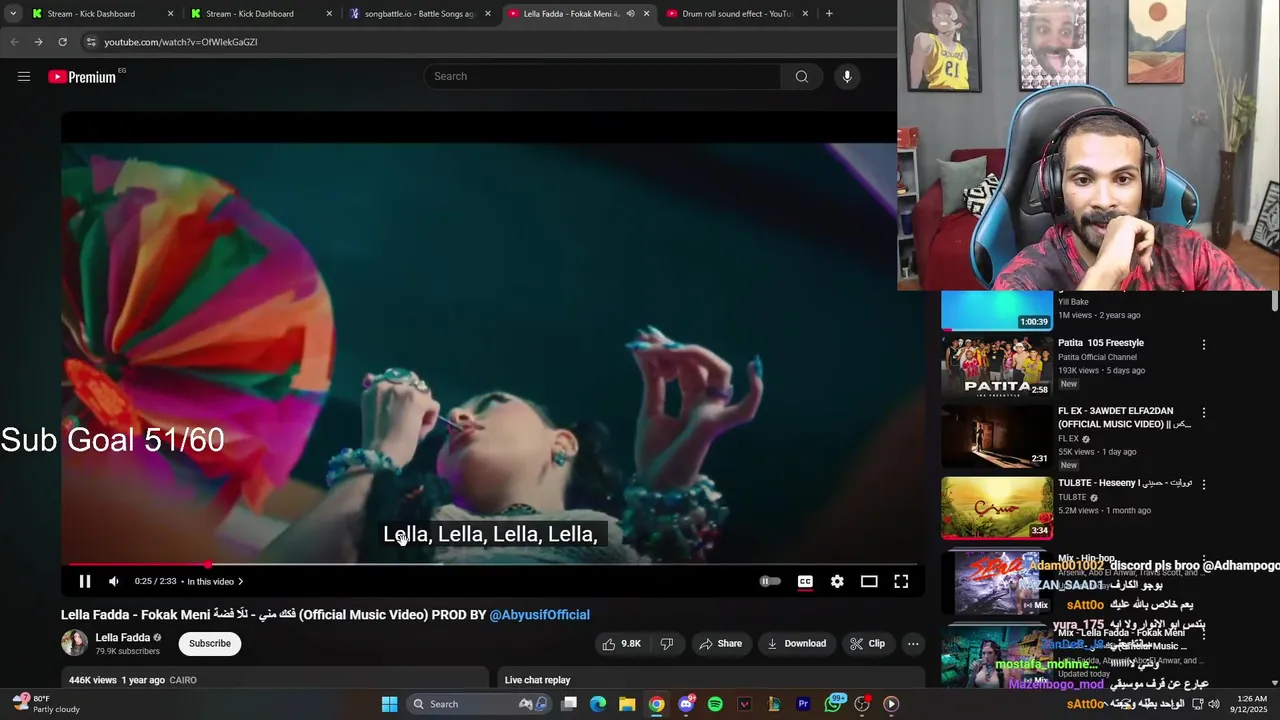Open the 1:00:39 Yill Bake video thumbnail

tap(996, 311)
